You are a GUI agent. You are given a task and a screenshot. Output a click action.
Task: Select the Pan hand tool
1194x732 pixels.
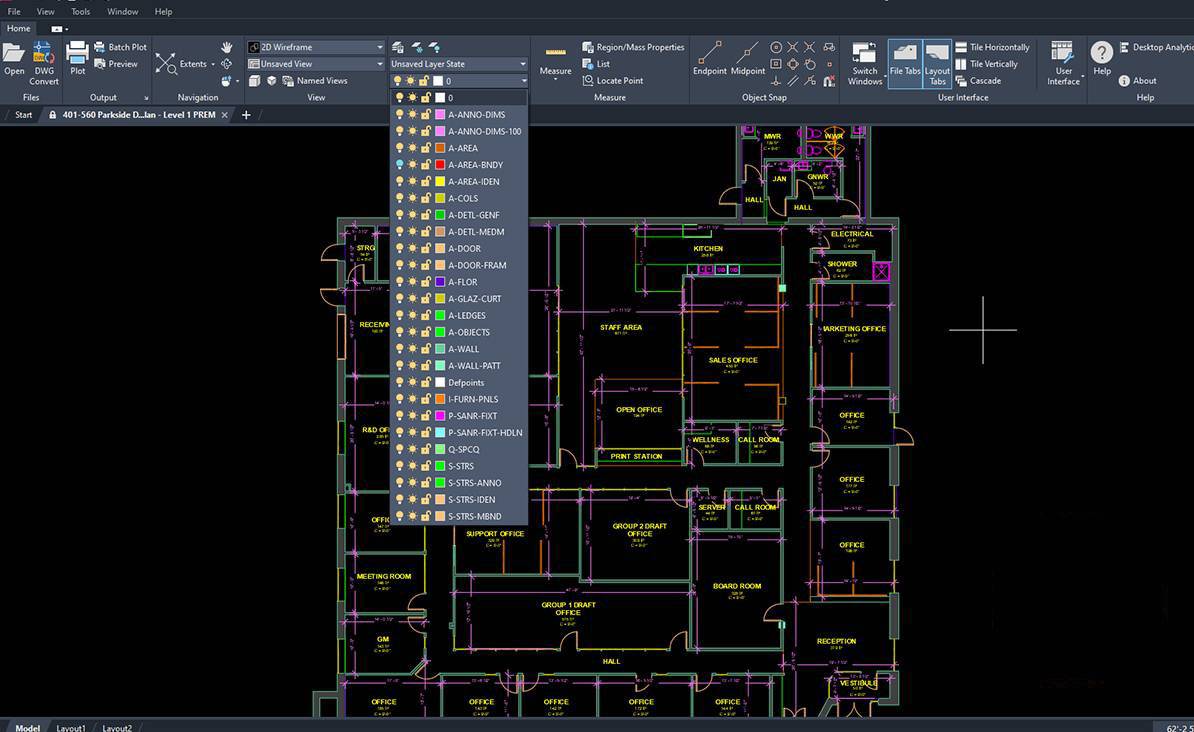[x=227, y=47]
